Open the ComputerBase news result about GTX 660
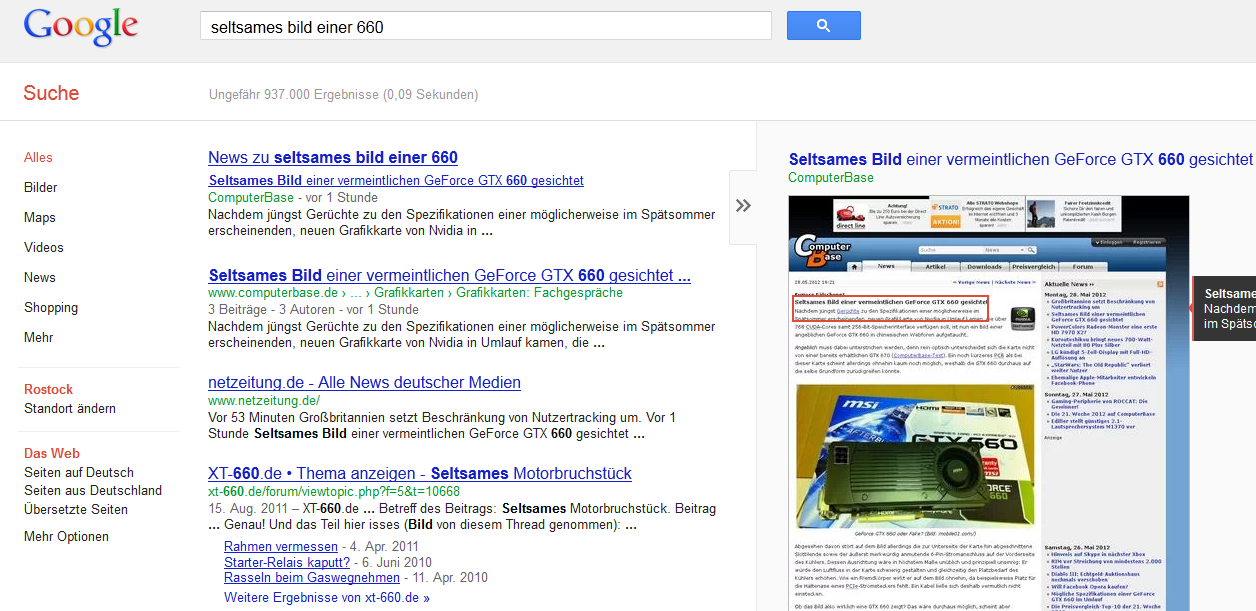 click(x=396, y=181)
